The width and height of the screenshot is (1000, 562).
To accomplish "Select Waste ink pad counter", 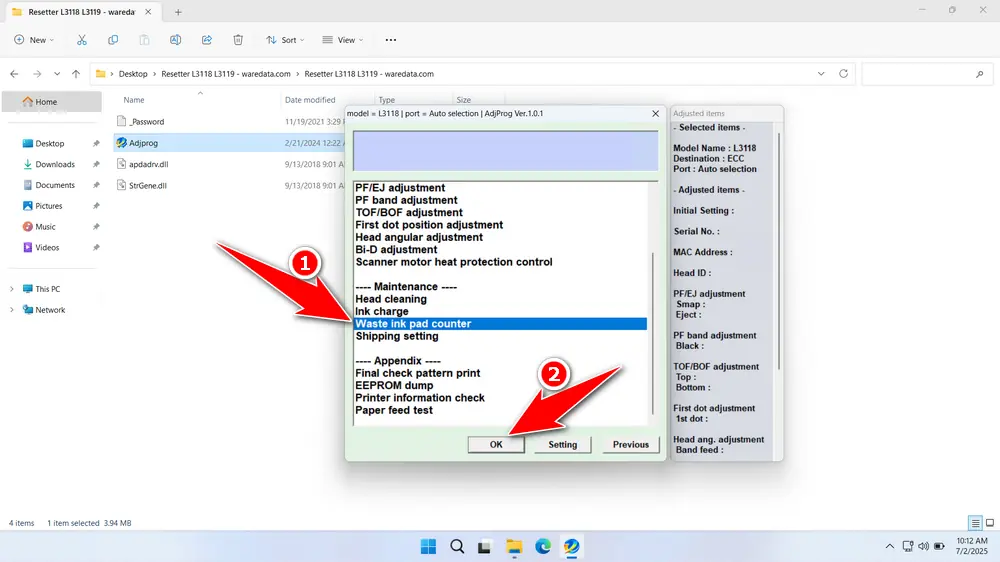I will click(500, 324).
